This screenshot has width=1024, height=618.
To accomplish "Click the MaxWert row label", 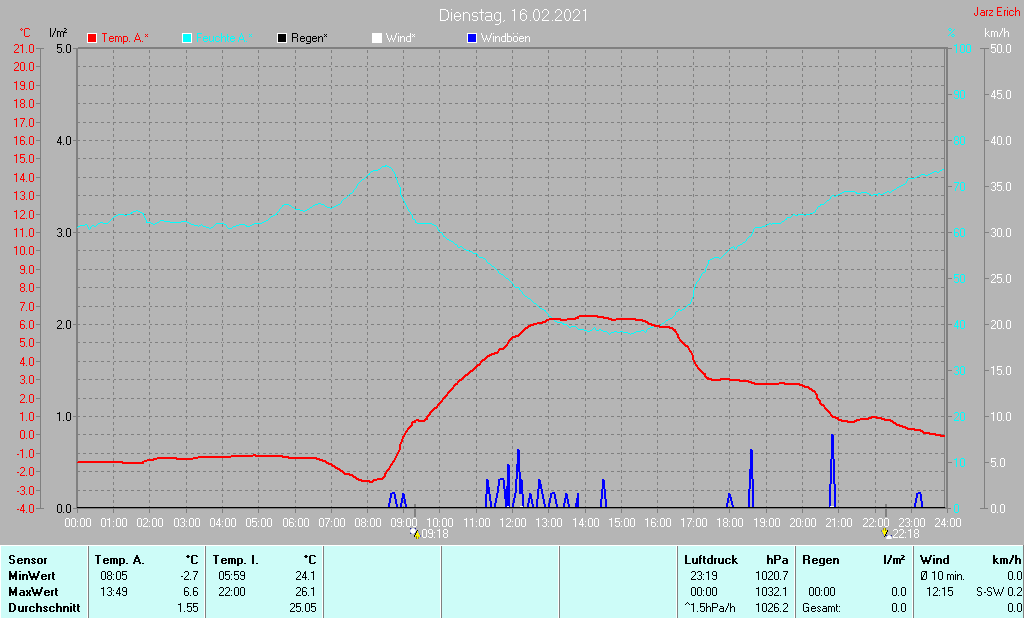I will [x=33, y=592].
